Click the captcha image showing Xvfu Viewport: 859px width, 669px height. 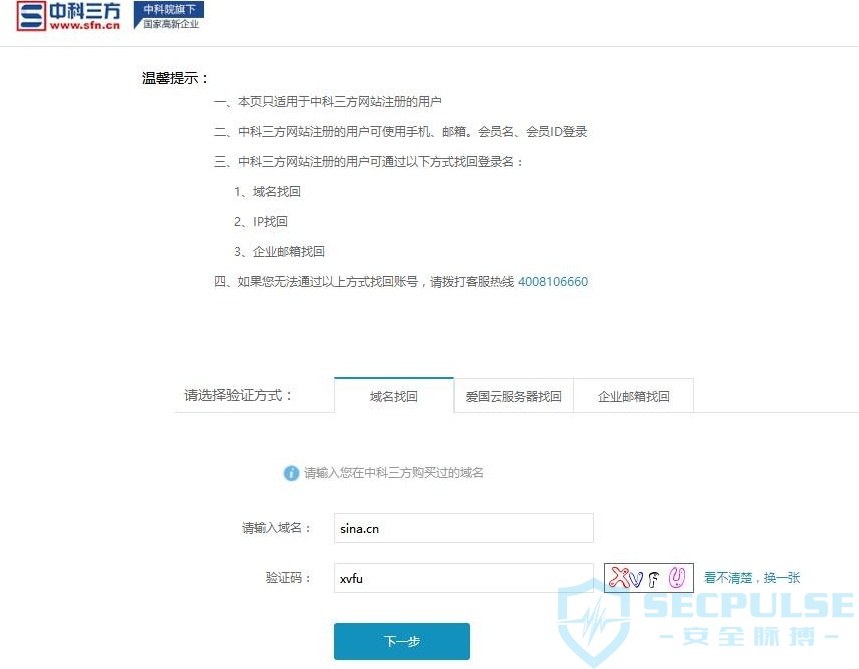click(x=649, y=578)
